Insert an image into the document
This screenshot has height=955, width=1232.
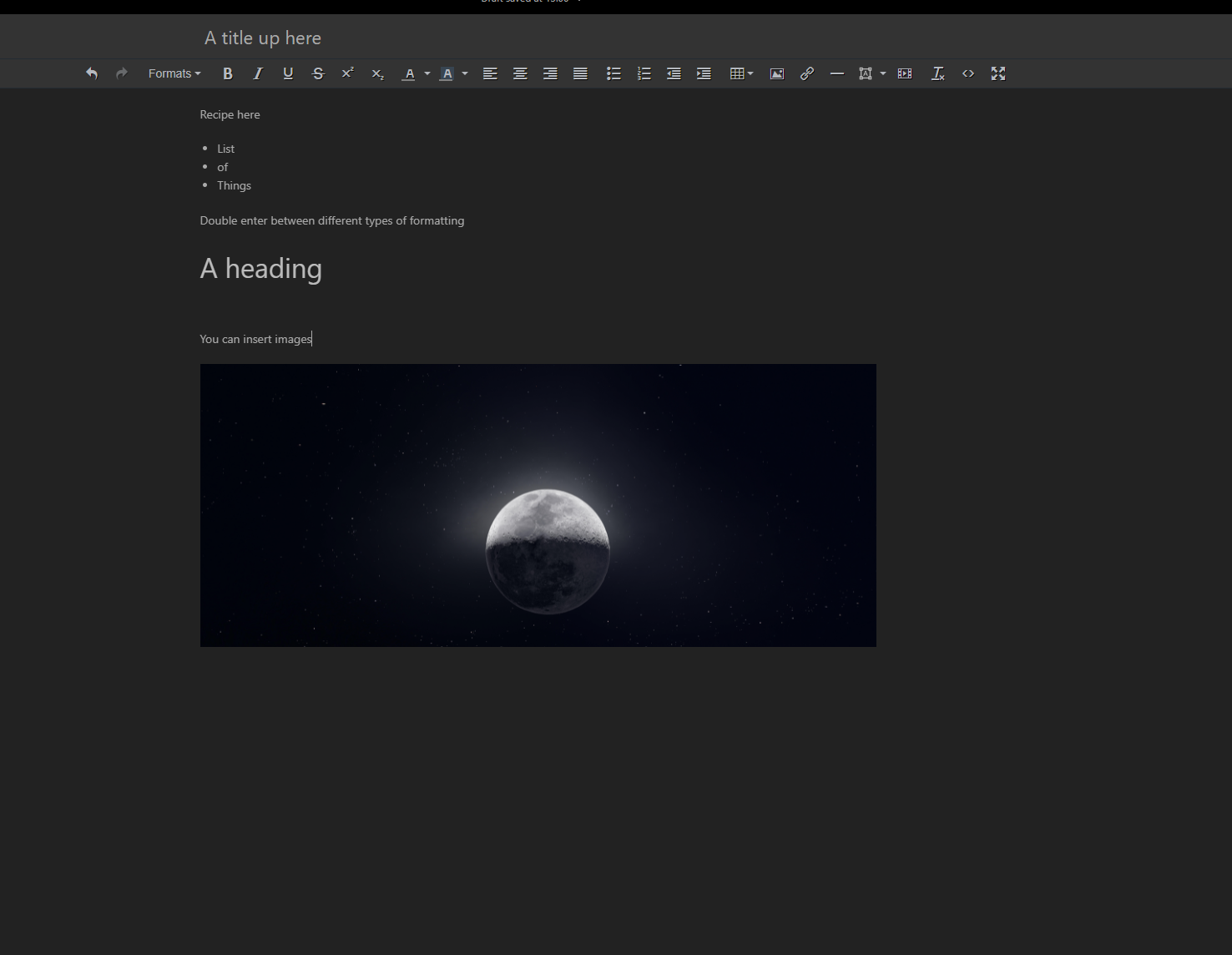coord(777,73)
